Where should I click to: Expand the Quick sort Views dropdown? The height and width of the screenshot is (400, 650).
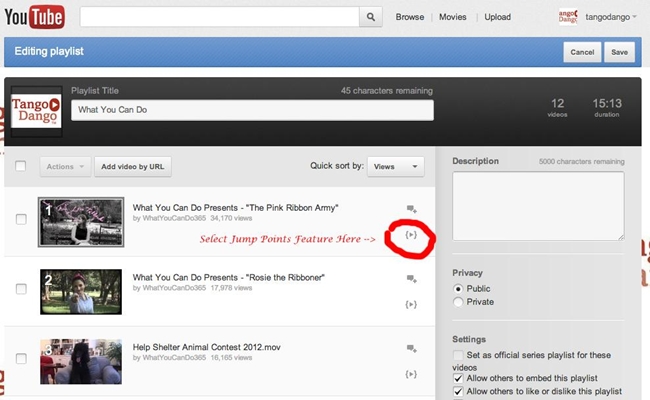[394, 166]
